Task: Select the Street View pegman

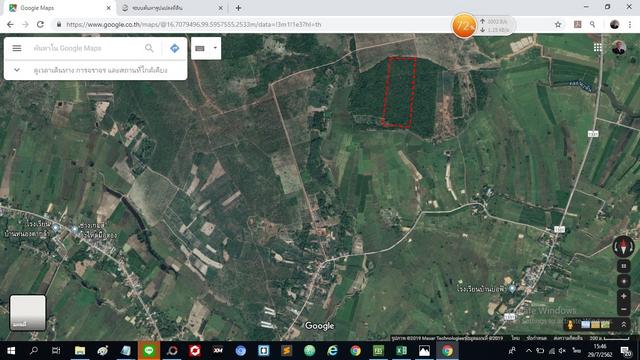Action: click(x=571, y=324)
